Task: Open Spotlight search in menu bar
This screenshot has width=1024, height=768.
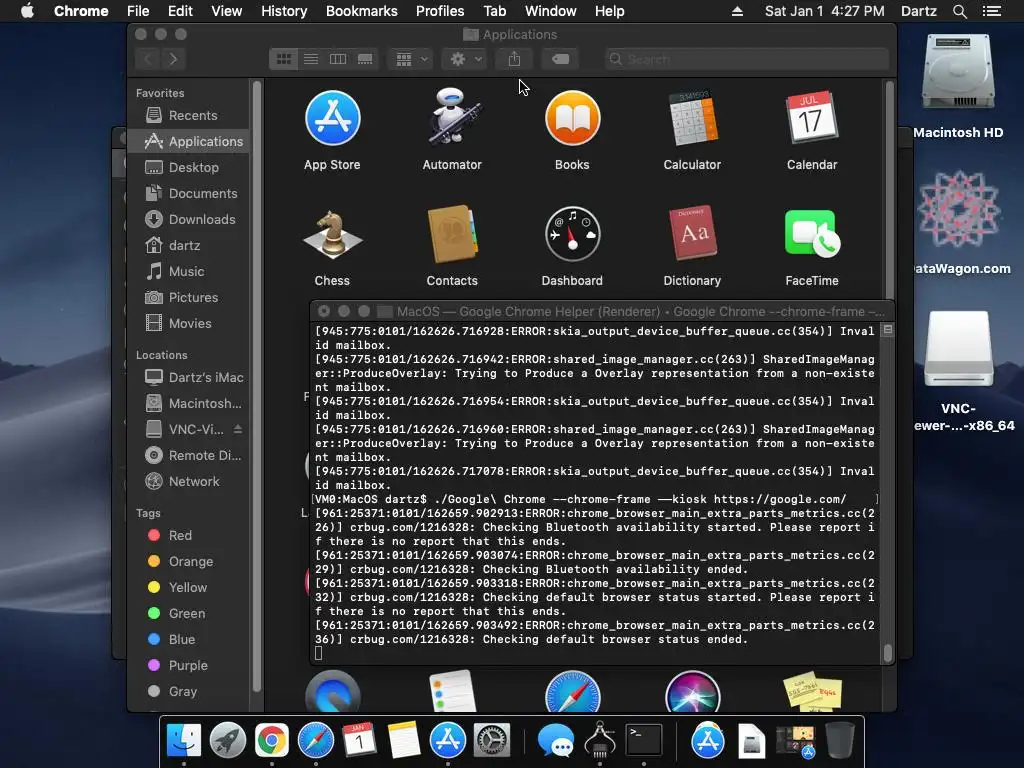Action: [x=959, y=11]
